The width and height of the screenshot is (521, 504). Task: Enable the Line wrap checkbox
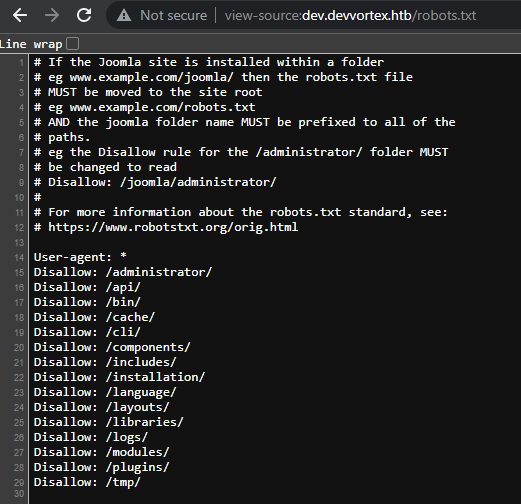(72, 44)
